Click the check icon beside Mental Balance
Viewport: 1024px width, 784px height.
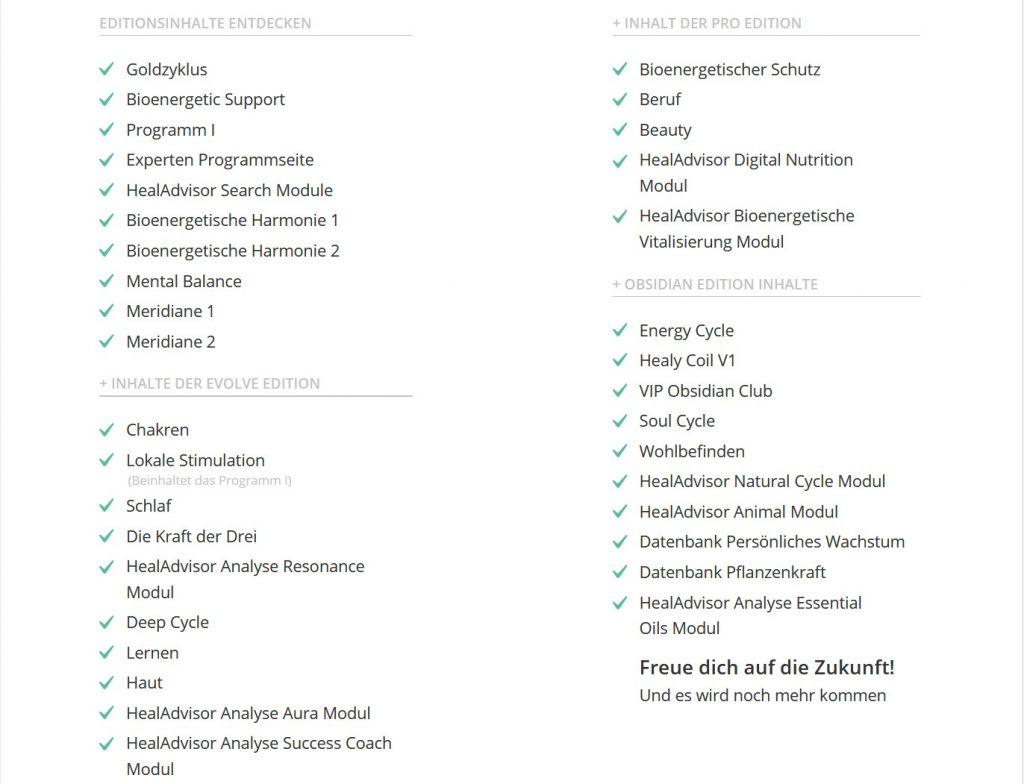[x=106, y=282]
